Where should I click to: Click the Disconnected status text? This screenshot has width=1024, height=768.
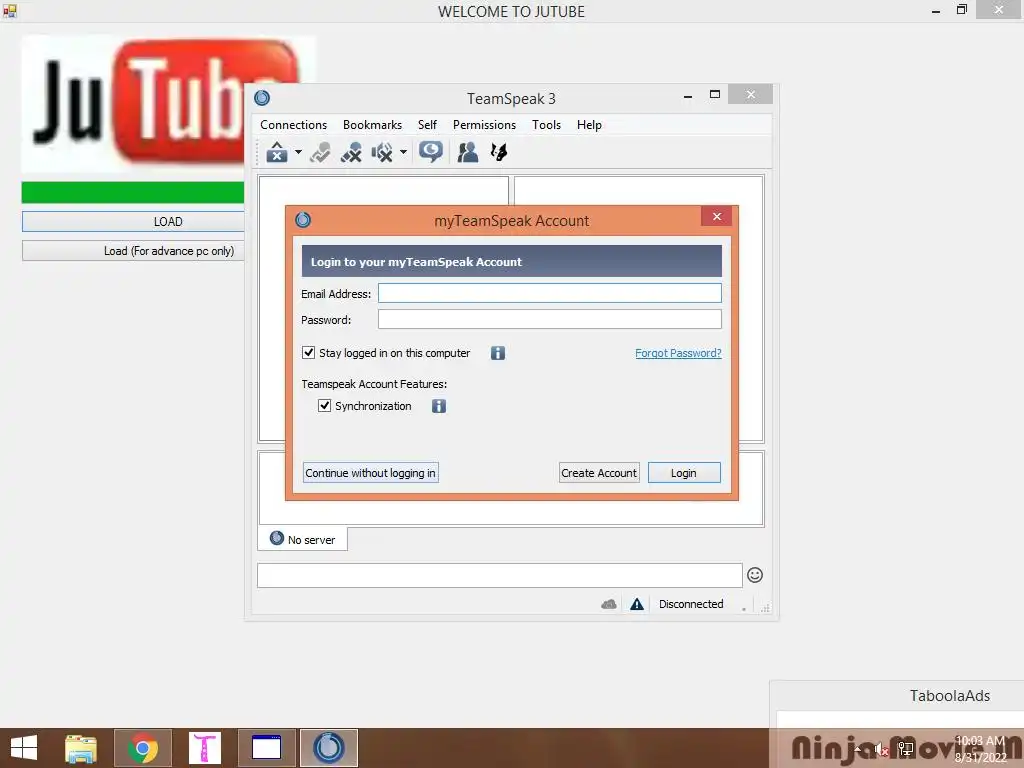coord(691,604)
